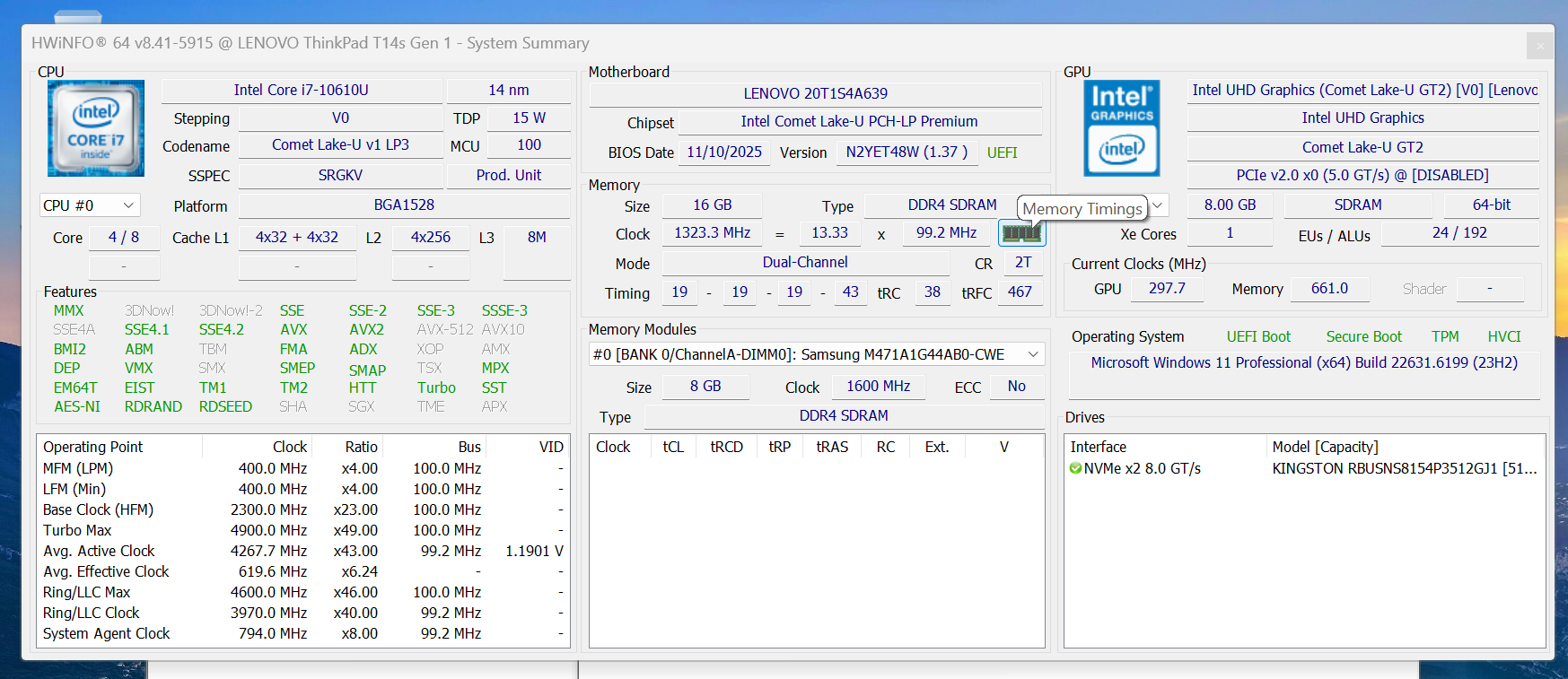Open the CPU #0 selector dropdown
Image resolution: width=1568 pixels, height=679 pixels.
click(x=90, y=205)
